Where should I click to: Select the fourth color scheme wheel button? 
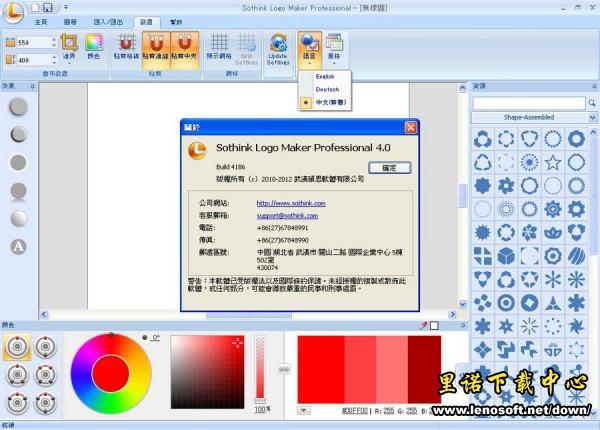45,375
